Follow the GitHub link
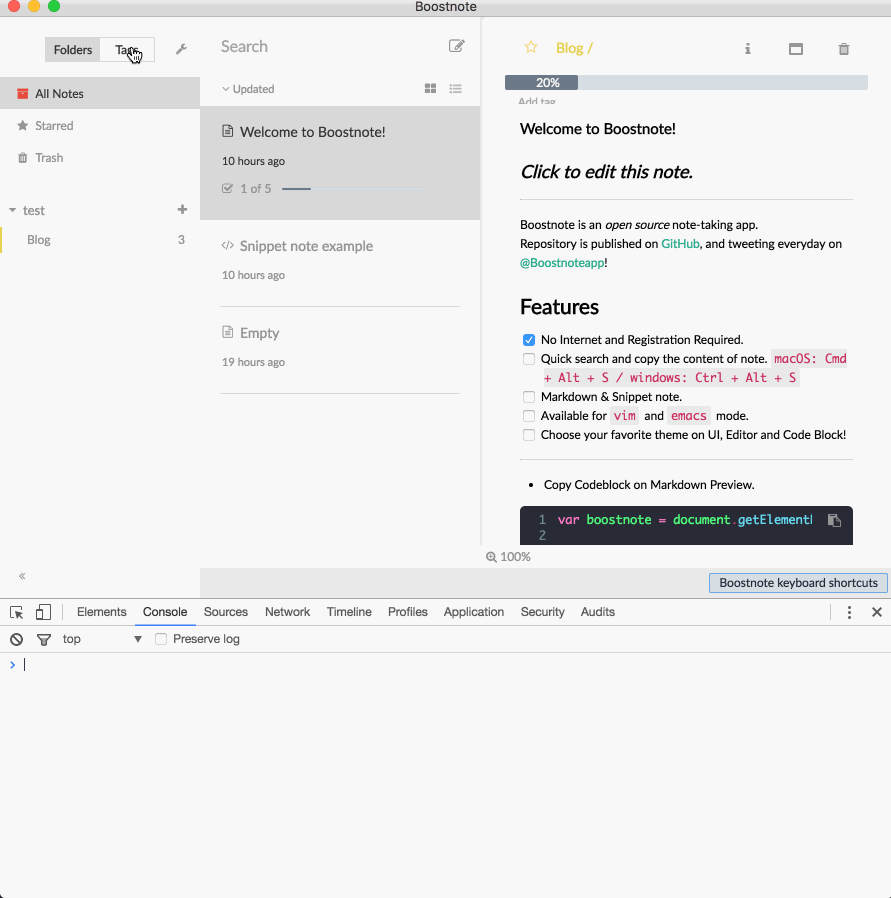The width and height of the screenshot is (891, 898). coord(680,244)
